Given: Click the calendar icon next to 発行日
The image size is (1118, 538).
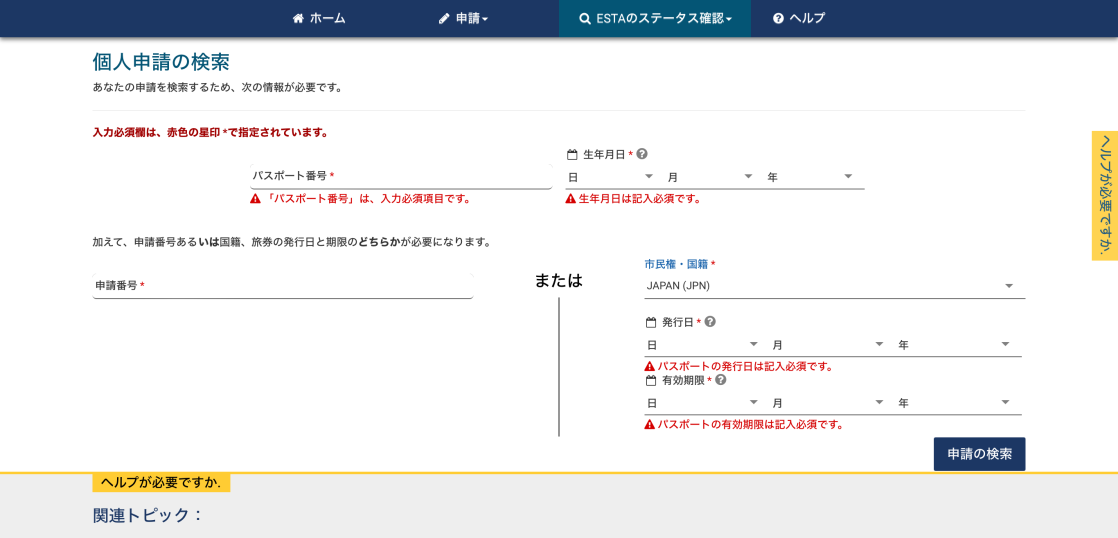Looking at the screenshot, I should 651,323.
